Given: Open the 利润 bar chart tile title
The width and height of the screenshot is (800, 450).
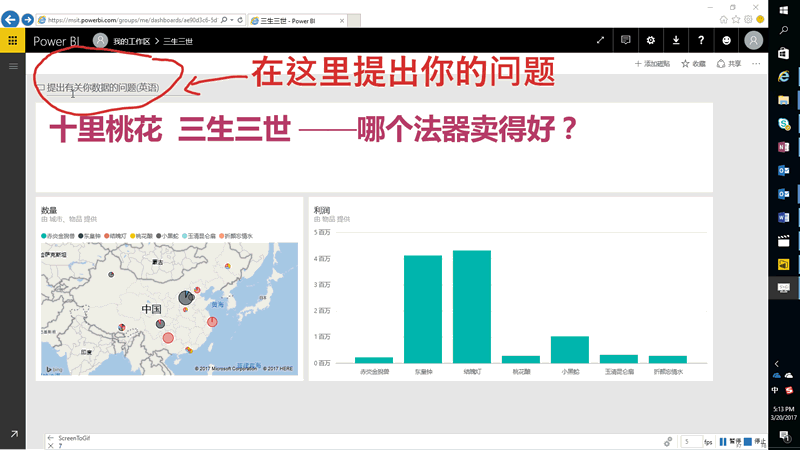Looking at the screenshot, I should coord(322,210).
